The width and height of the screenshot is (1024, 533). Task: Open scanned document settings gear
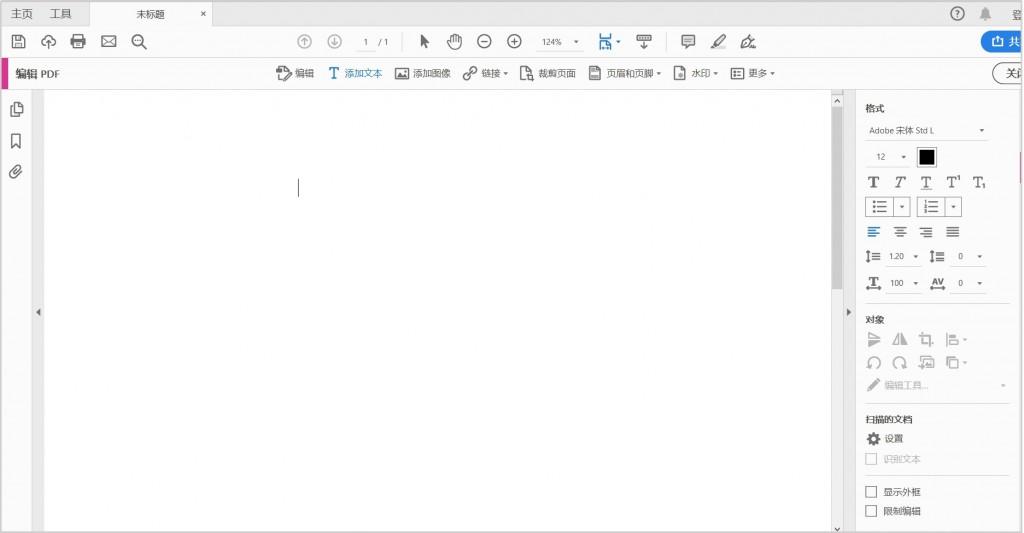point(873,439)
